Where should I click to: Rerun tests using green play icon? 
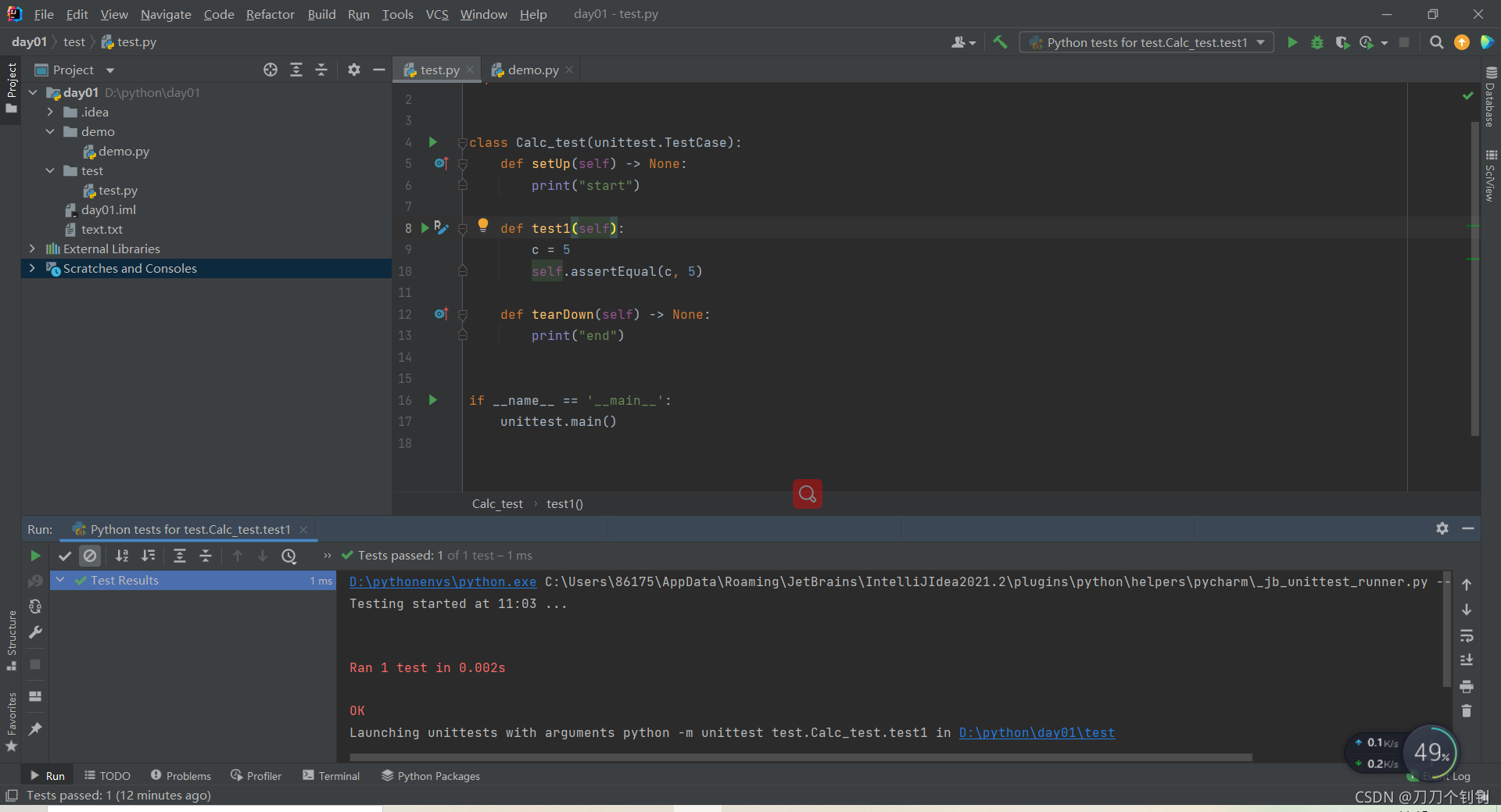pyautogui.click(x=35, y=556)
